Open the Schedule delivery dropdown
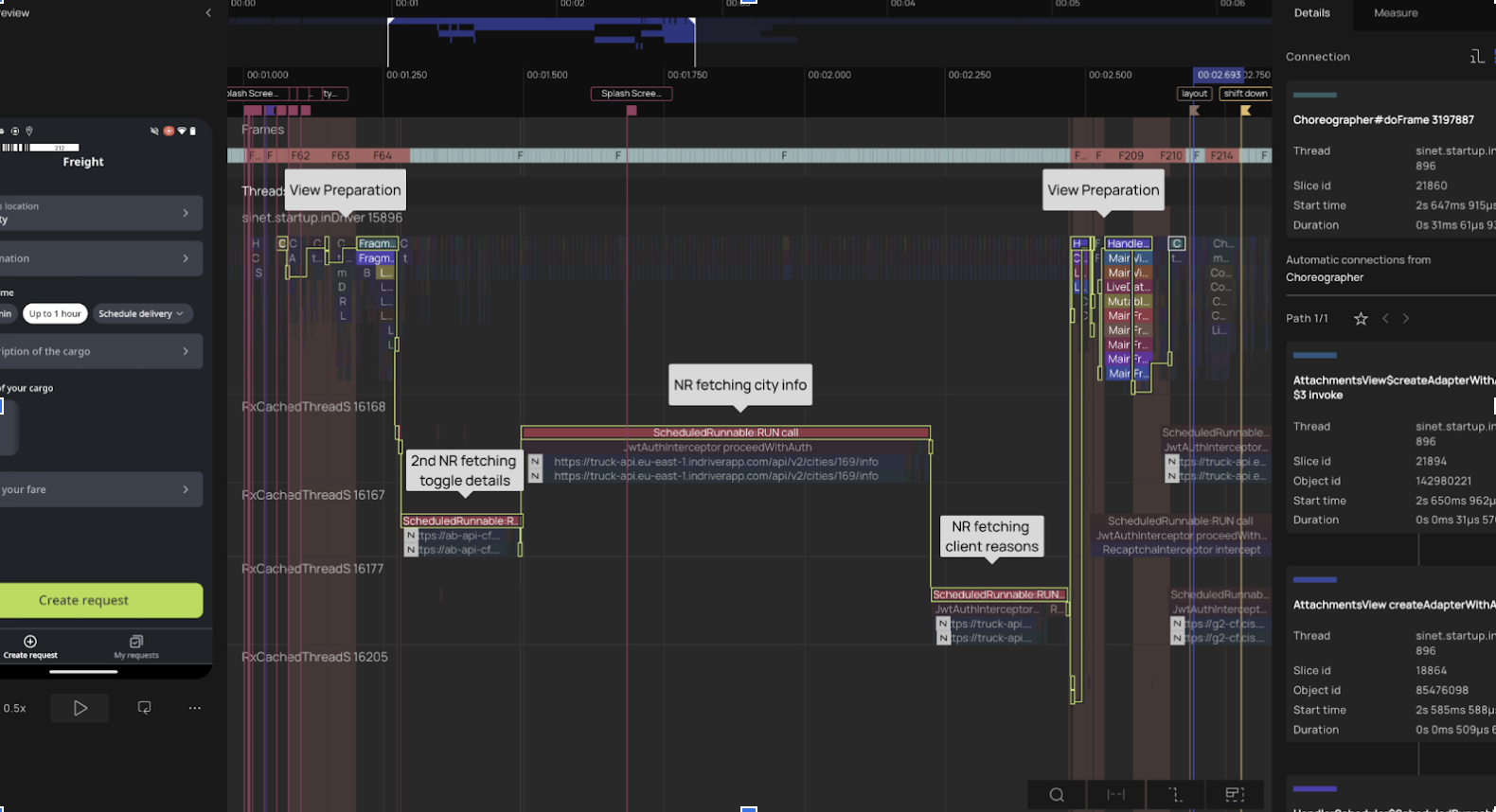This screenshot has height=812, width=1496. click(141, 313)
